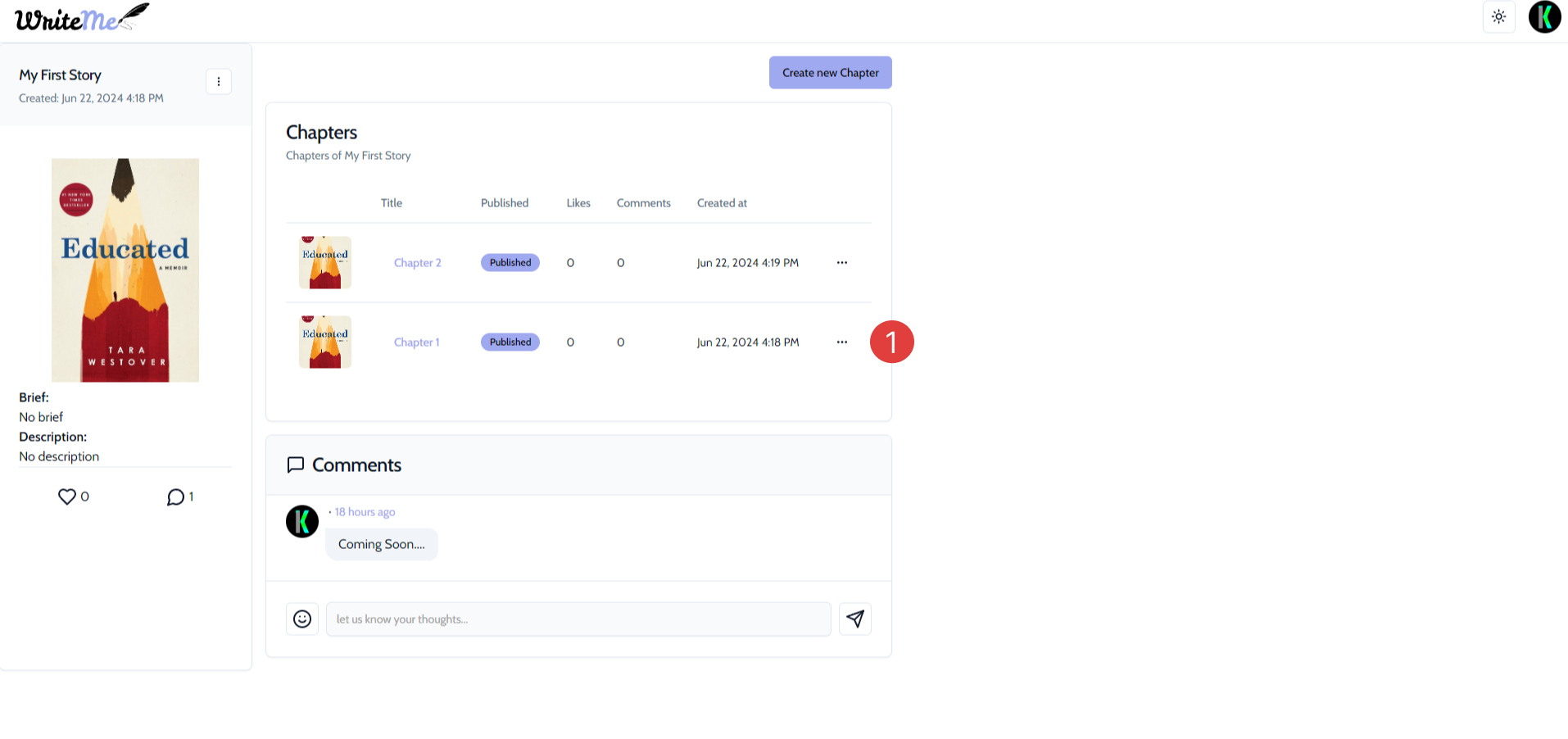Viewport: 1568px width, 739px height.
Task: Click the WriteMe logo
Action: (81, 18)
